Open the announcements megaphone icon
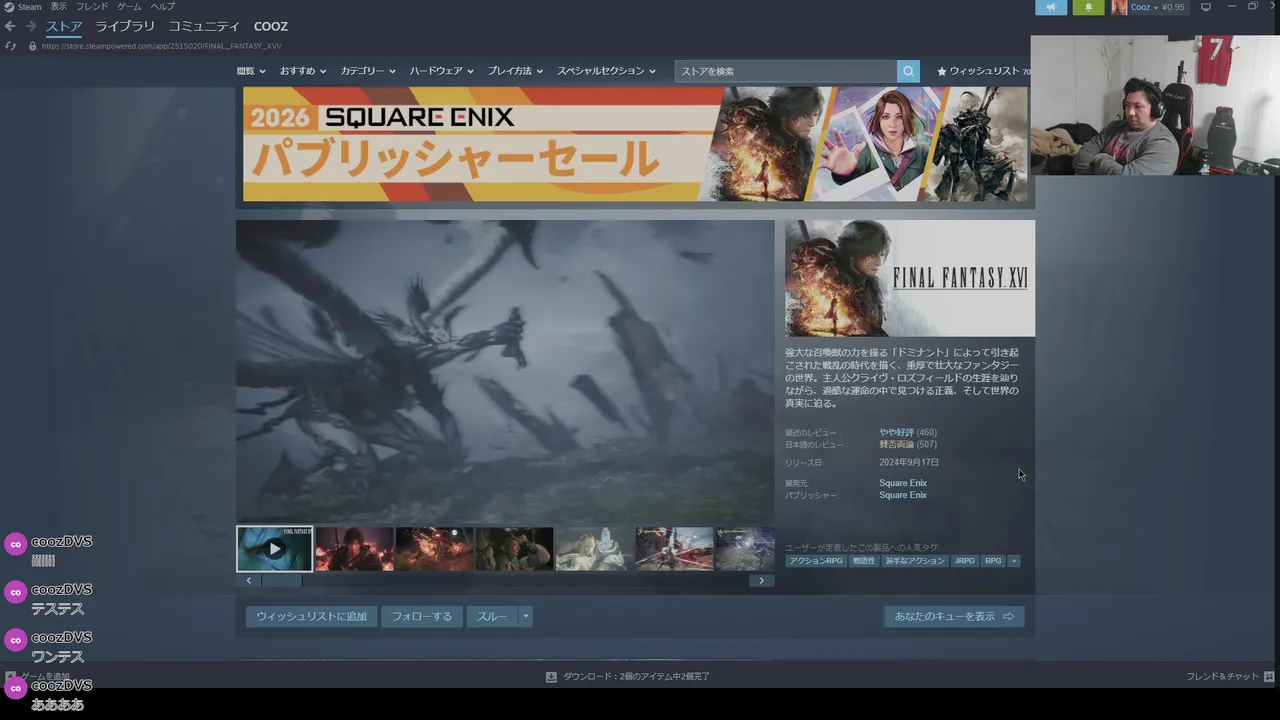This screenshot has height=720, width=1280. point(1051,7)
